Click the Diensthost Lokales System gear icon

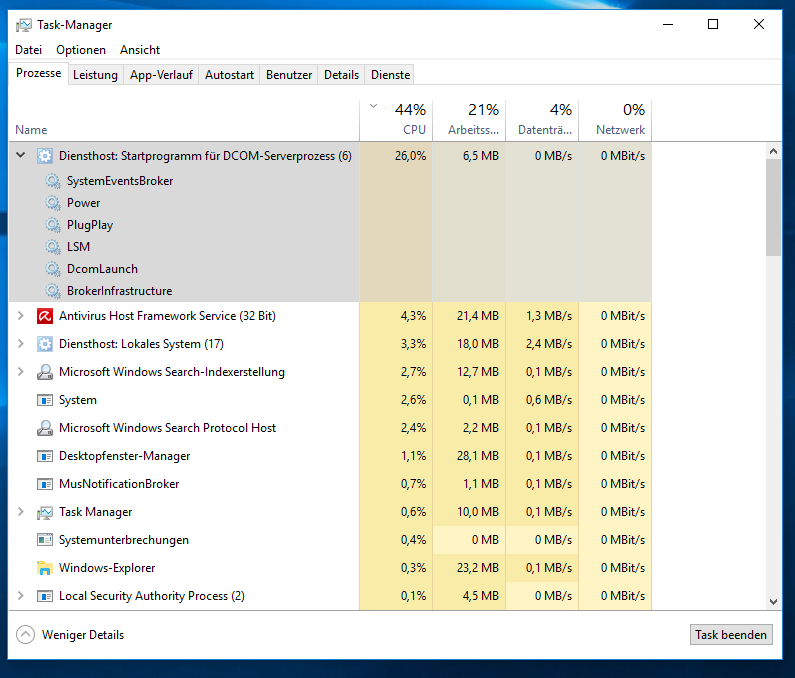click(x=45, y=344)
